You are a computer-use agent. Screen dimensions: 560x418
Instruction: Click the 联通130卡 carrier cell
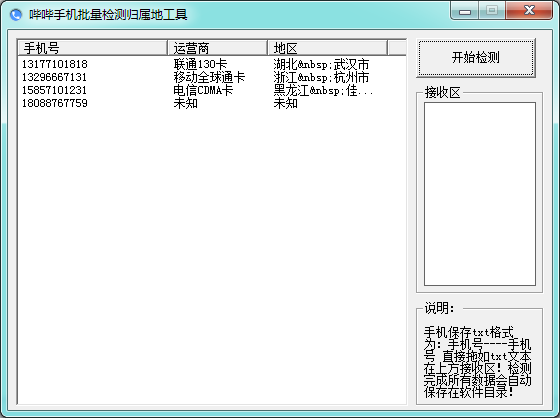point(200,64)
